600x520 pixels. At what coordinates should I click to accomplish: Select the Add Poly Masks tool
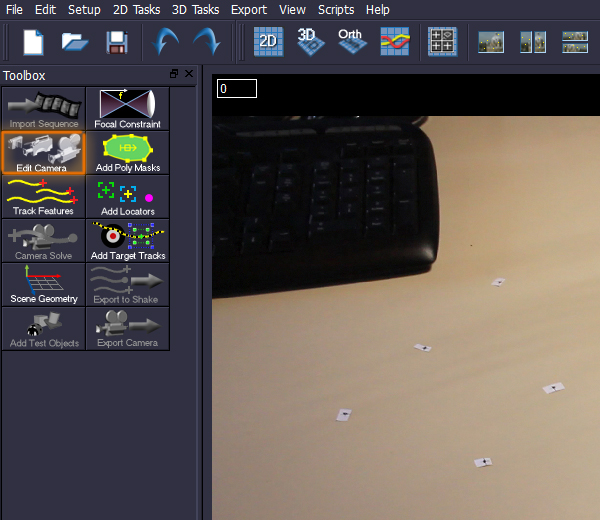(128, 153)
